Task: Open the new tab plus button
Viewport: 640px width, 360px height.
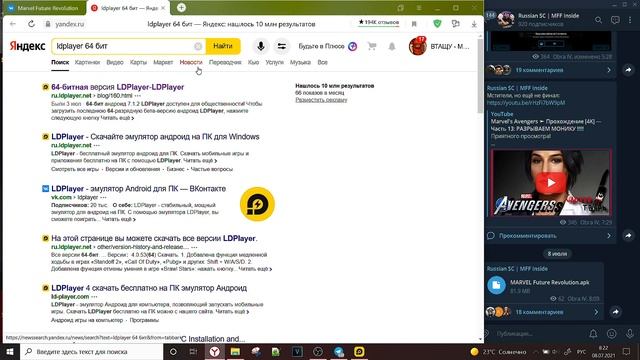Action: (x=181, y=7)
